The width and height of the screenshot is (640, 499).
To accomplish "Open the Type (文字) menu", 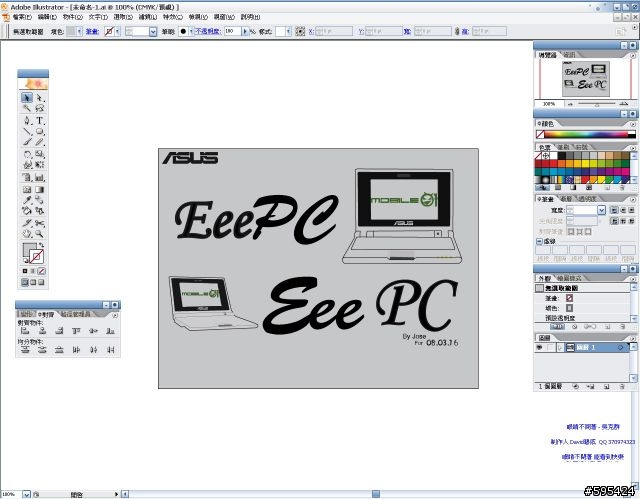I will (x=98, y=17).
